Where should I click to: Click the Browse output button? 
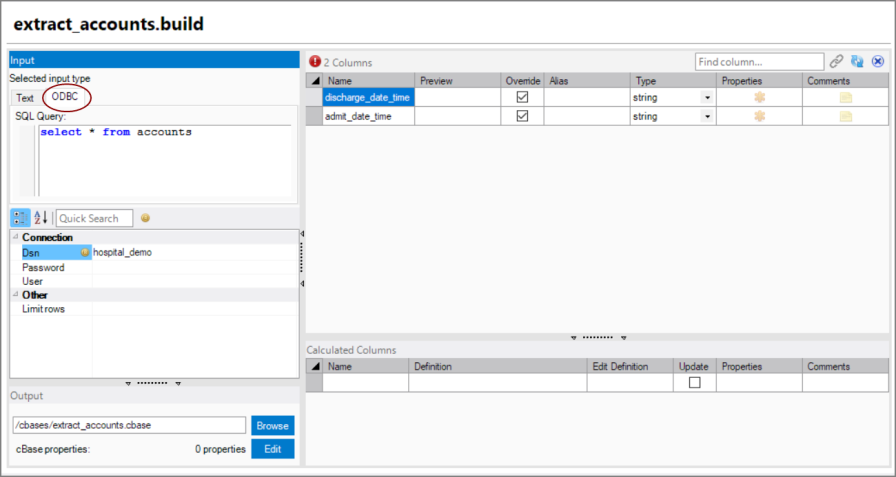coord(273,426)
